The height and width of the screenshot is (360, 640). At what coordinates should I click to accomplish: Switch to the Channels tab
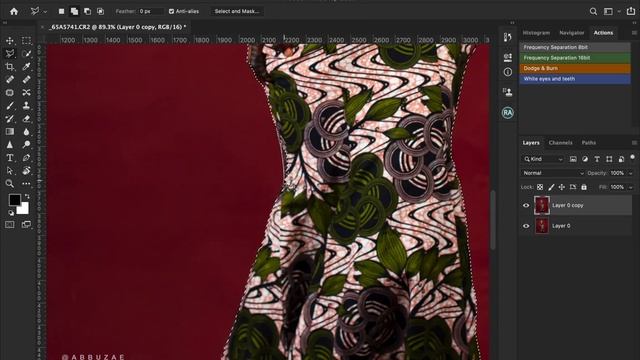(560, 143)
